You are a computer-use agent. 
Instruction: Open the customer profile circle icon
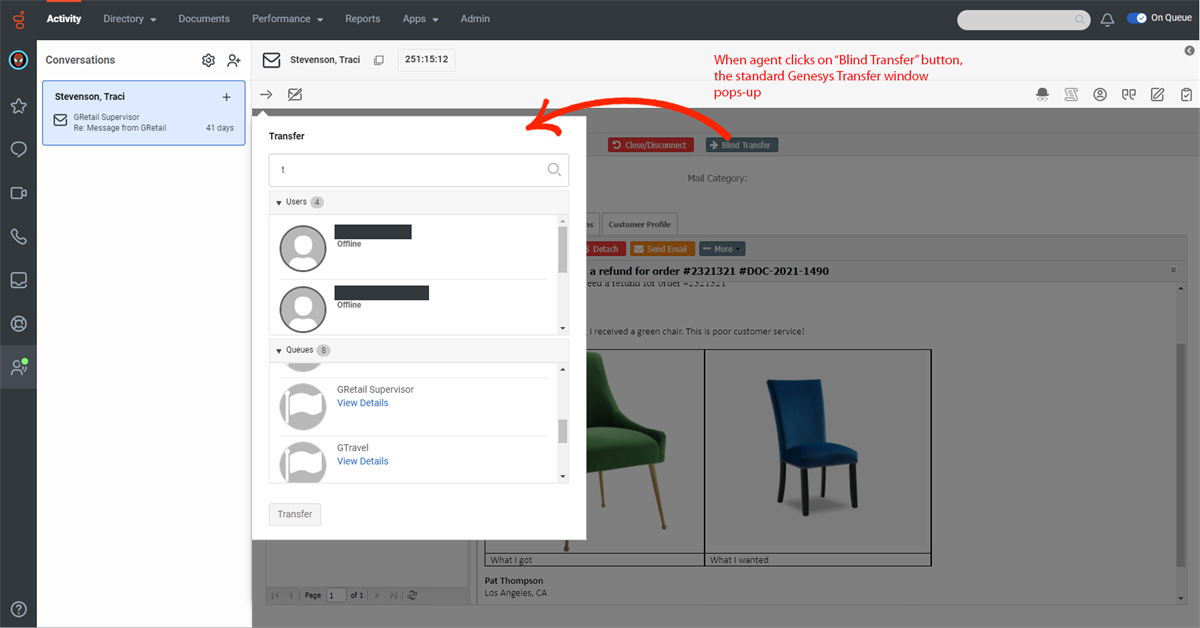click(x=1100, y=95)
